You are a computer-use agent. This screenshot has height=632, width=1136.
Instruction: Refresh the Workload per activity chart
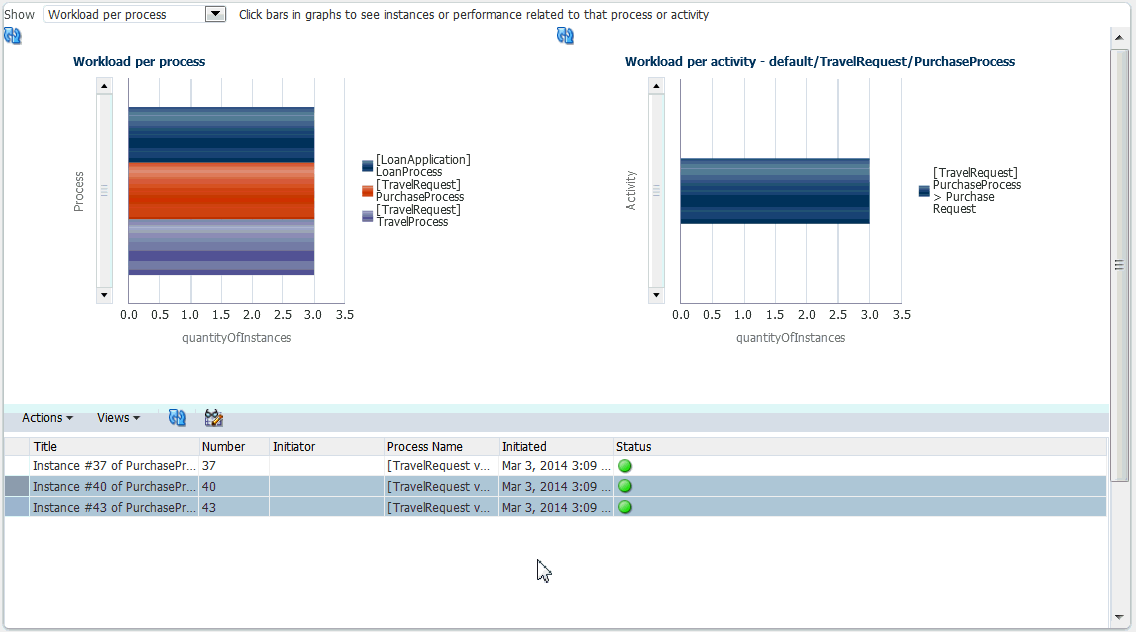coord(565,36)
